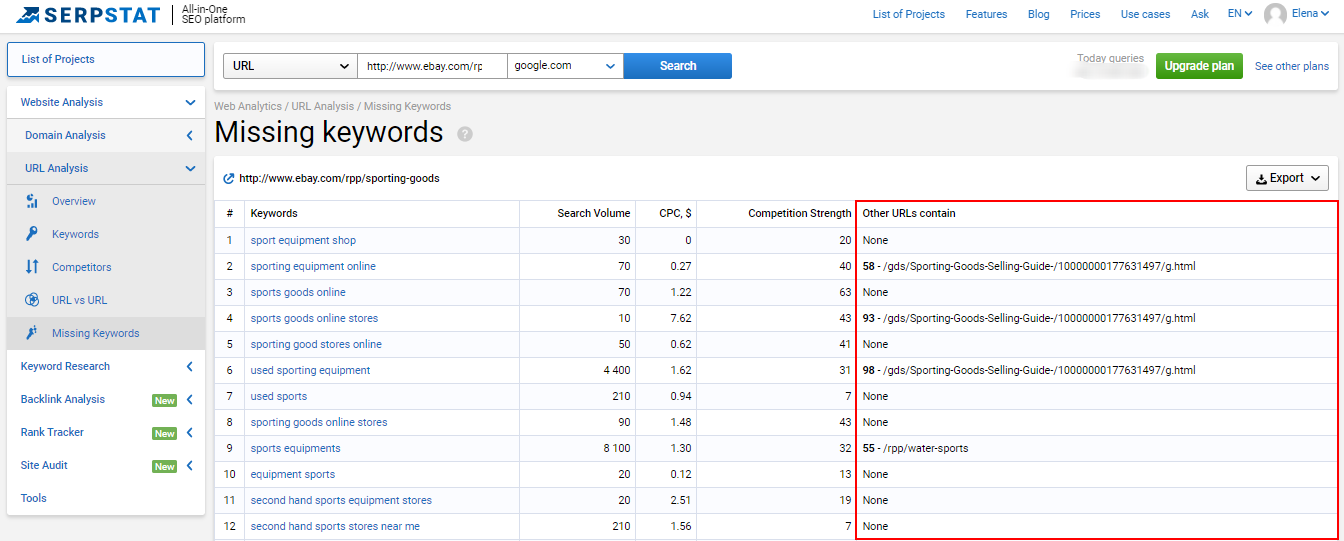This screenshot has height=541, width=1344.
Task: Open keyword 'sport equipment shop'
Action: pos(303,240)
